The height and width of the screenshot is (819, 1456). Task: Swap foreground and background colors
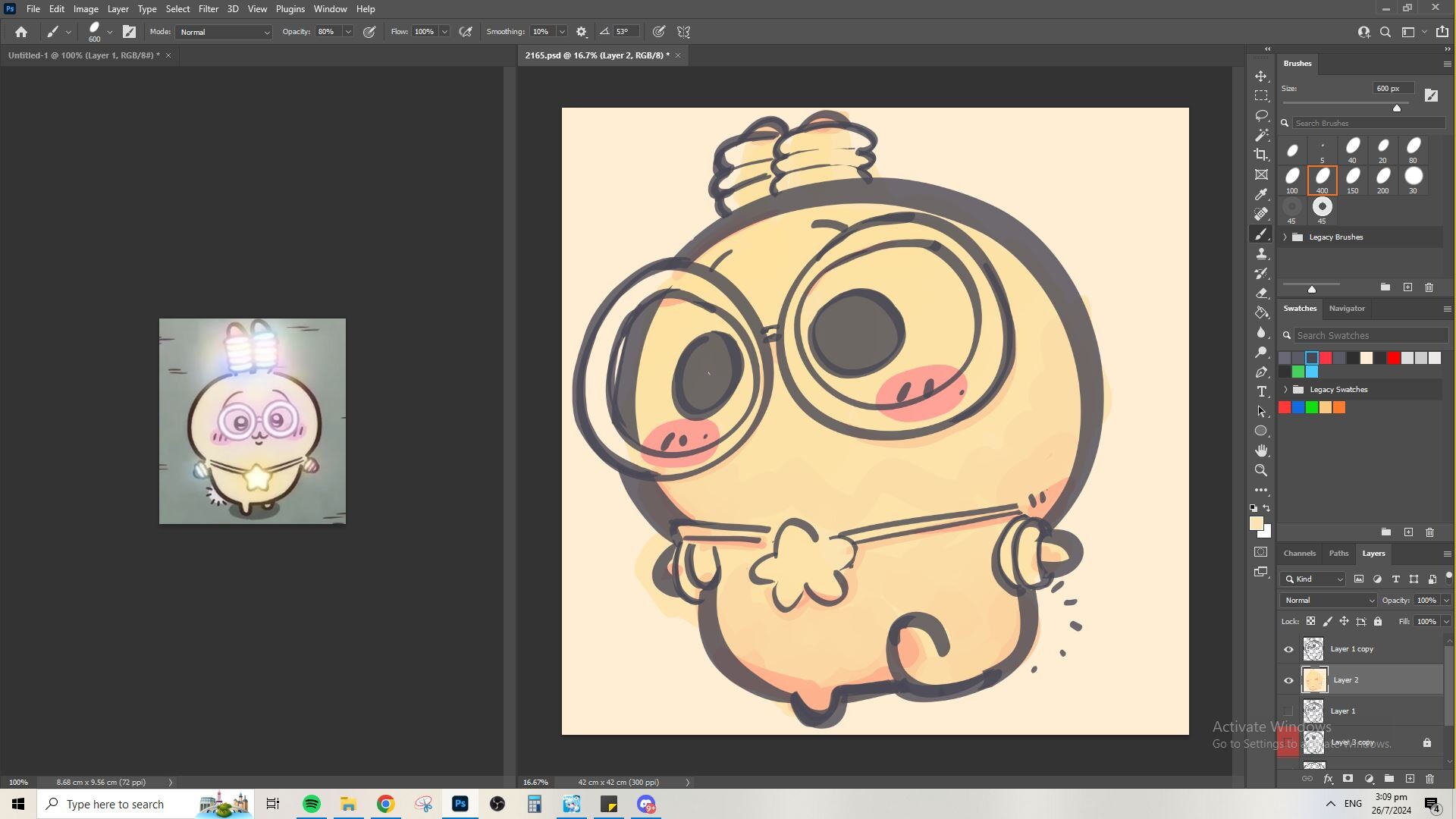coord(1267,509)
